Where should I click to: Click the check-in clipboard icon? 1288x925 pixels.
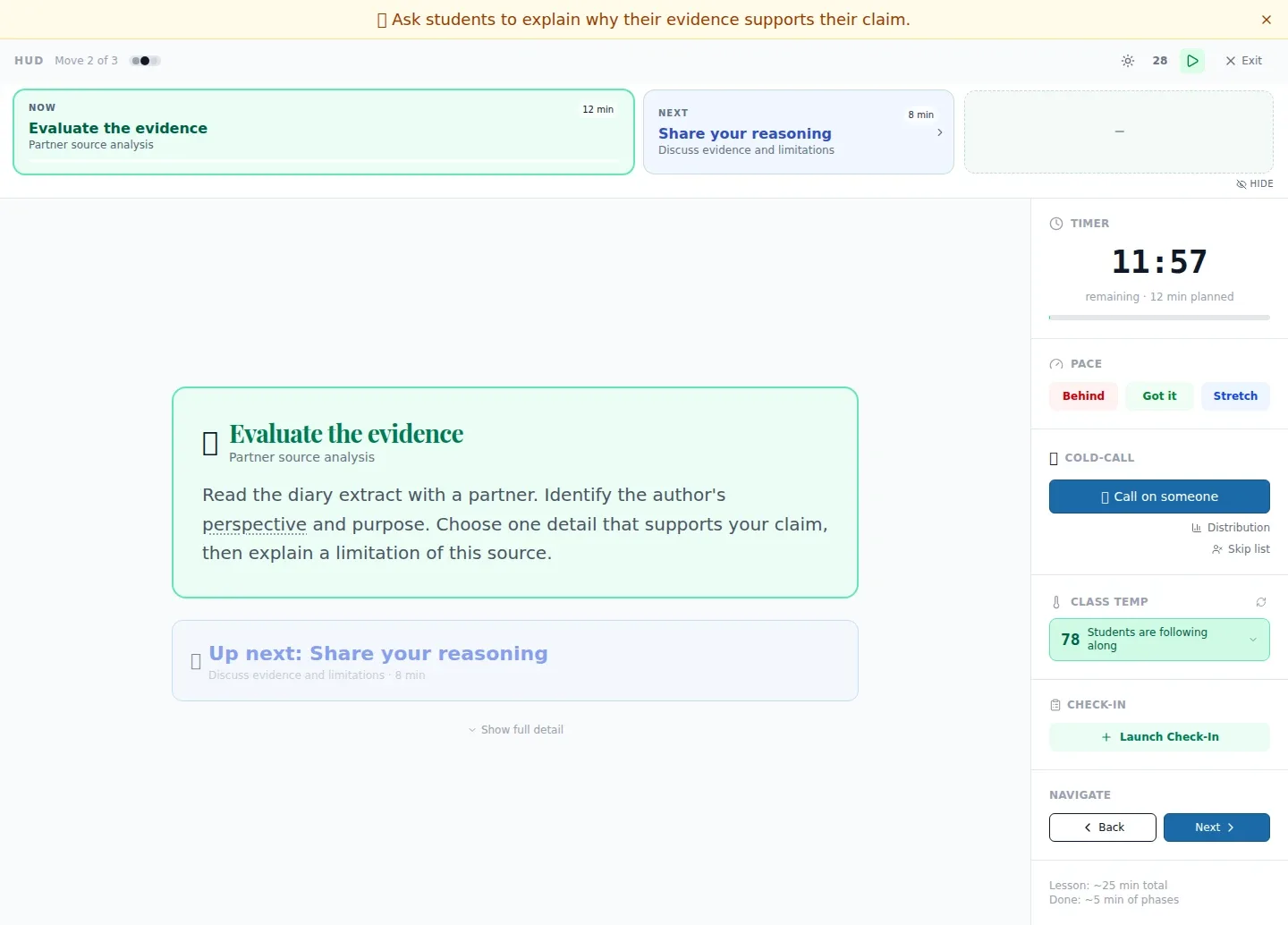tap(1055, 705)
